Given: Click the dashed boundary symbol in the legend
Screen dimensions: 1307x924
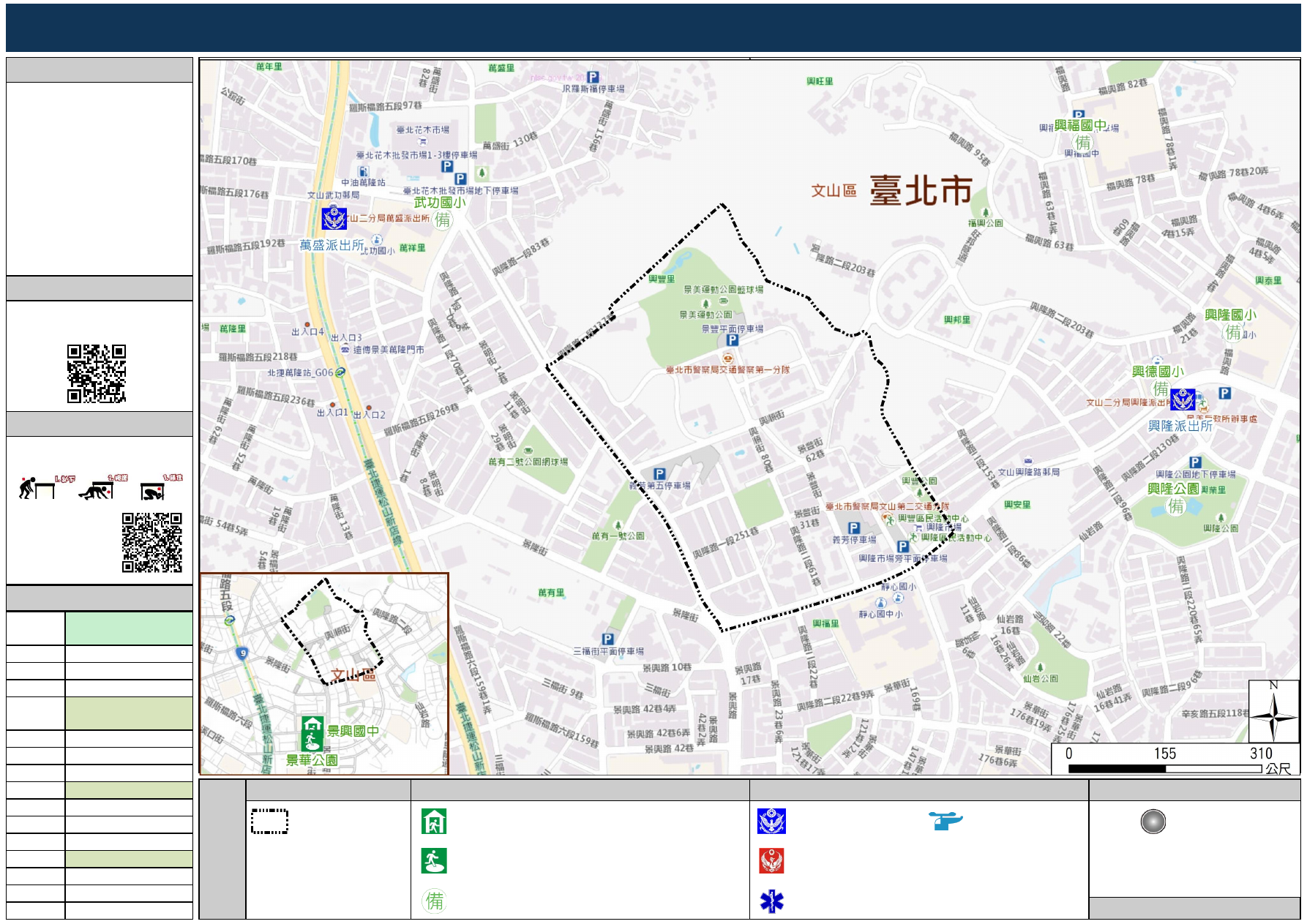Looking at the screenshot, I should (x=269, y=821).
